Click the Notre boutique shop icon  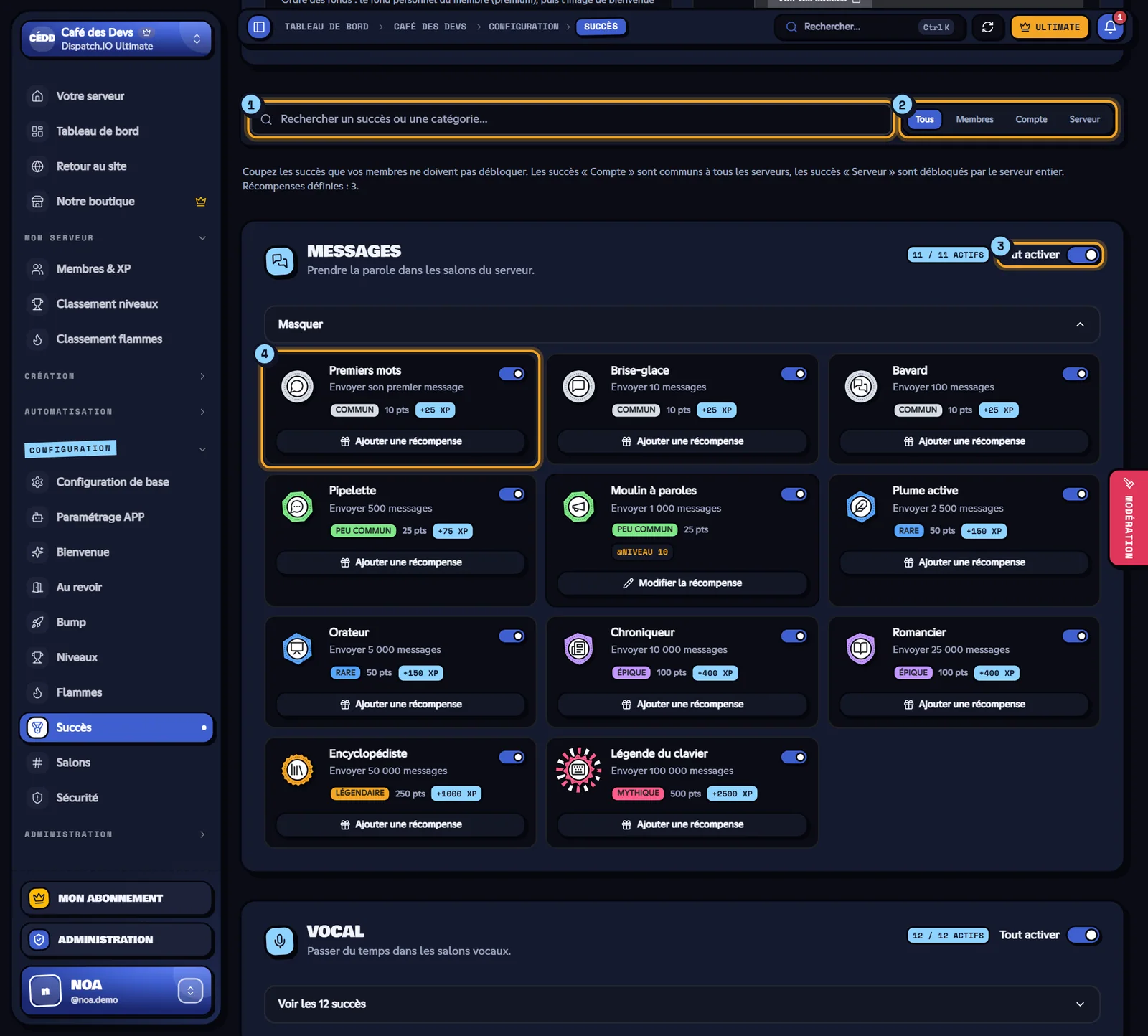[38, 202]
